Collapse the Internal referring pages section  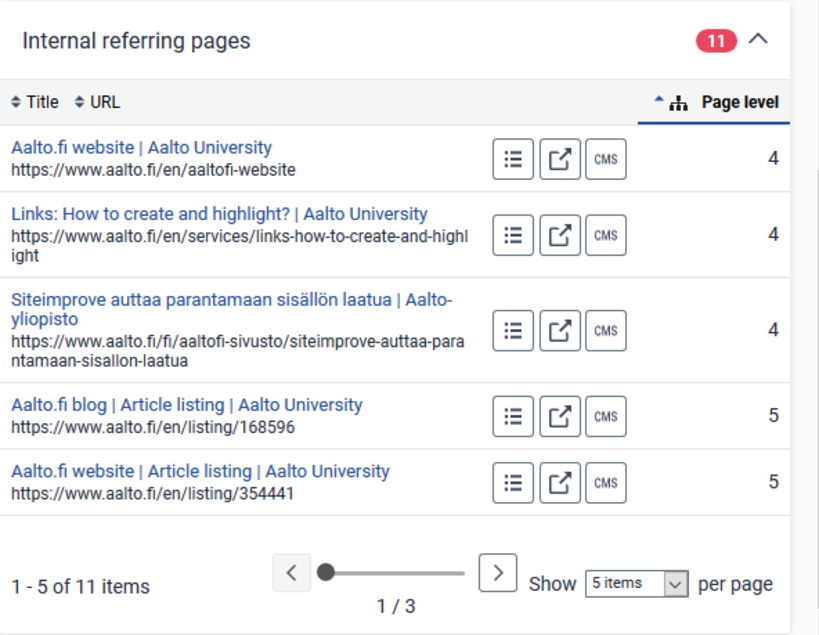coord(759,40)
